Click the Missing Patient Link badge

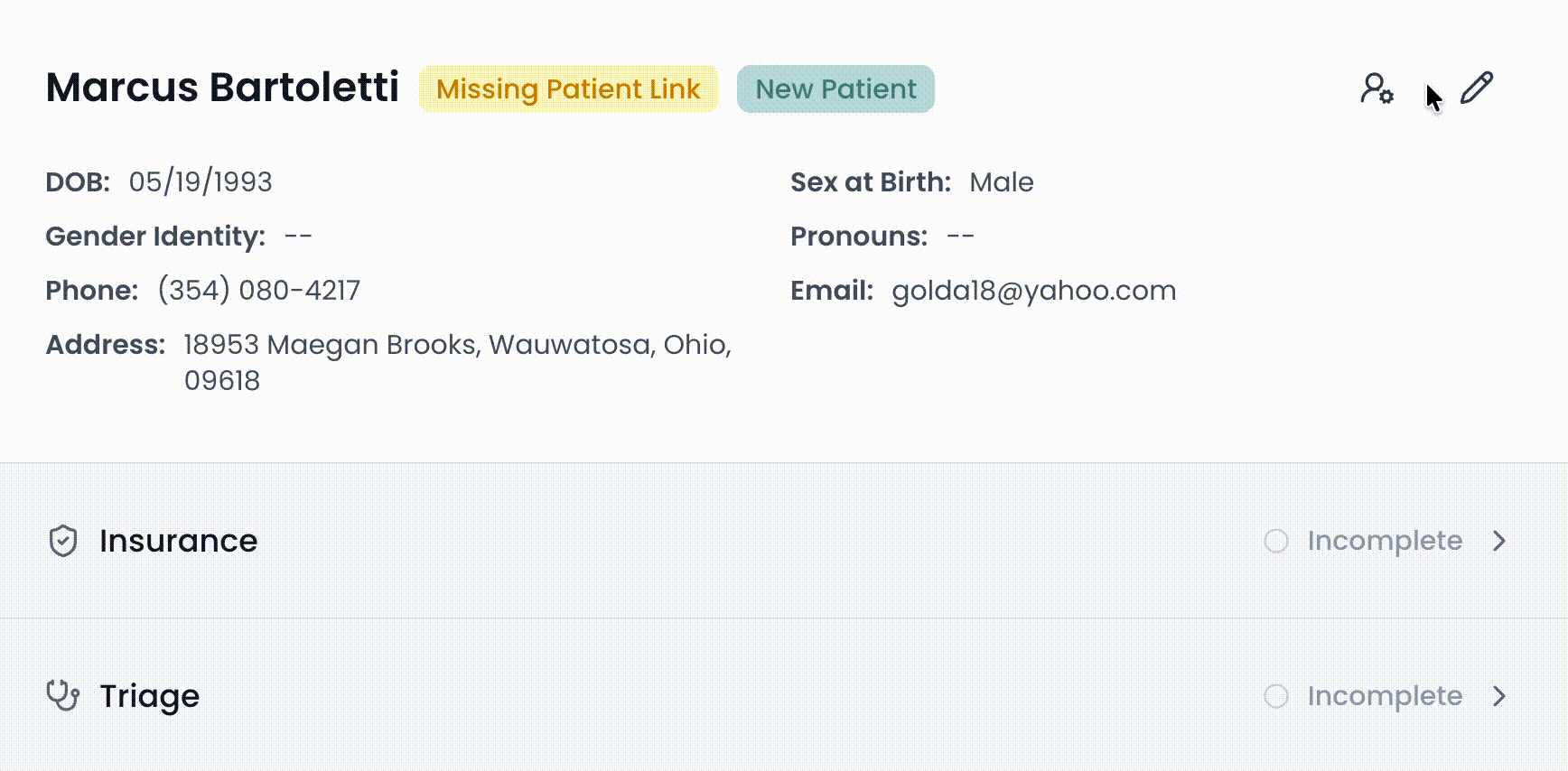[x=568, y=89]
